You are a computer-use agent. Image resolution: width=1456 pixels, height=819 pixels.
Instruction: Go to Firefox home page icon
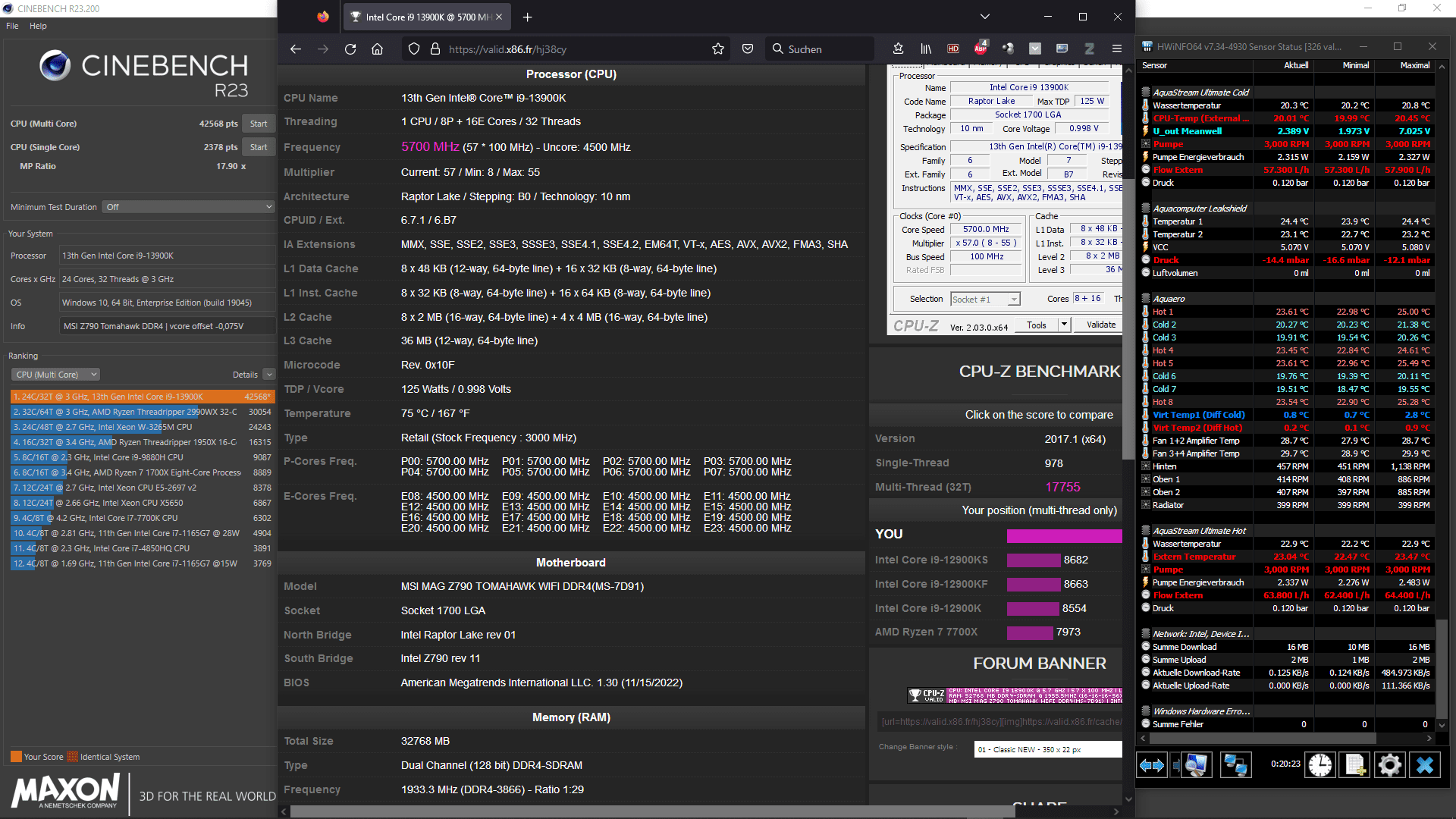pyautogui.click(x=377, y=49)
